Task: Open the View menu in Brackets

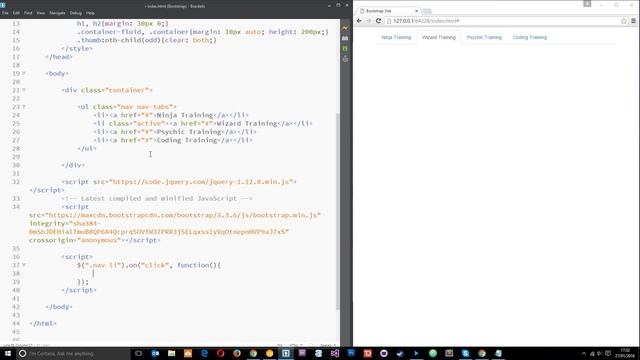Action: 41,13
